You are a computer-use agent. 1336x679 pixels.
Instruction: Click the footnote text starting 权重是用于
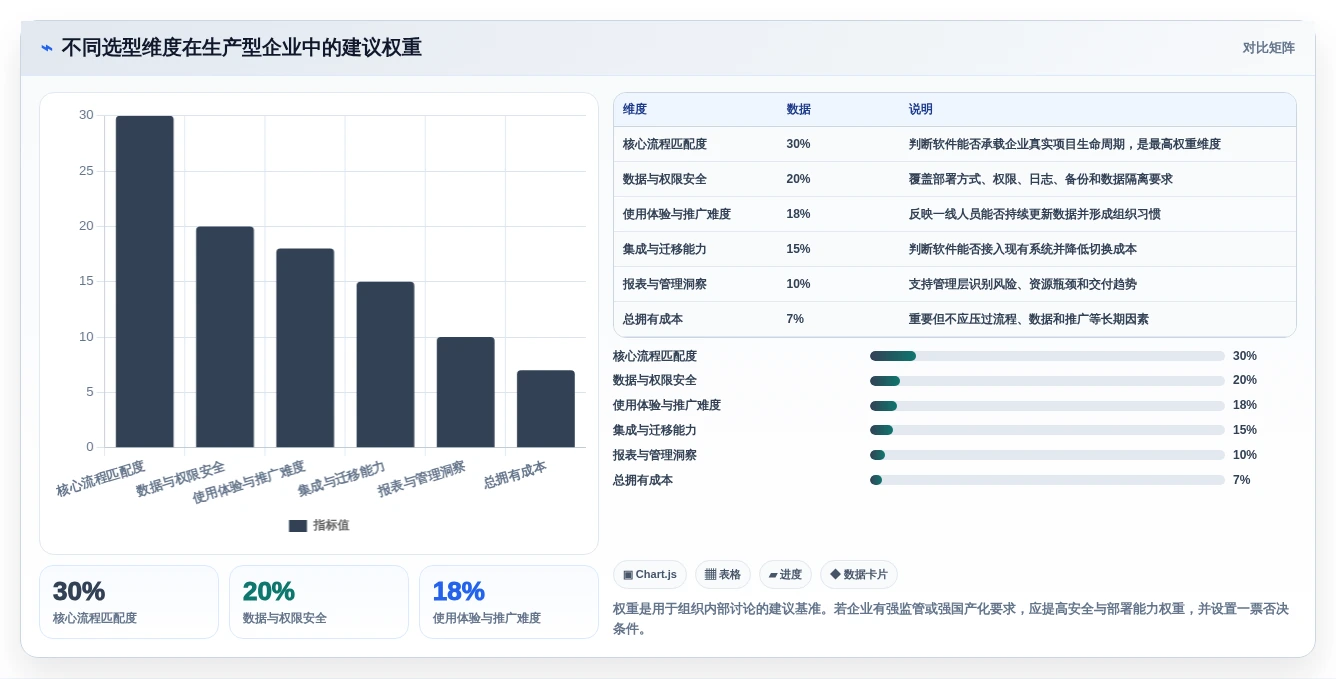tap(951, 619)
